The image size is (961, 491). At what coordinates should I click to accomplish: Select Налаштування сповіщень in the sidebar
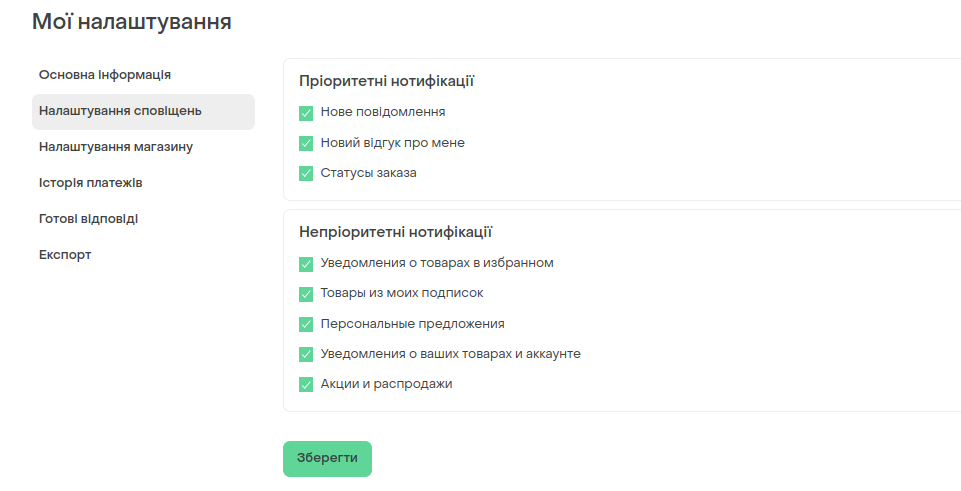click(x=143, y=112)
